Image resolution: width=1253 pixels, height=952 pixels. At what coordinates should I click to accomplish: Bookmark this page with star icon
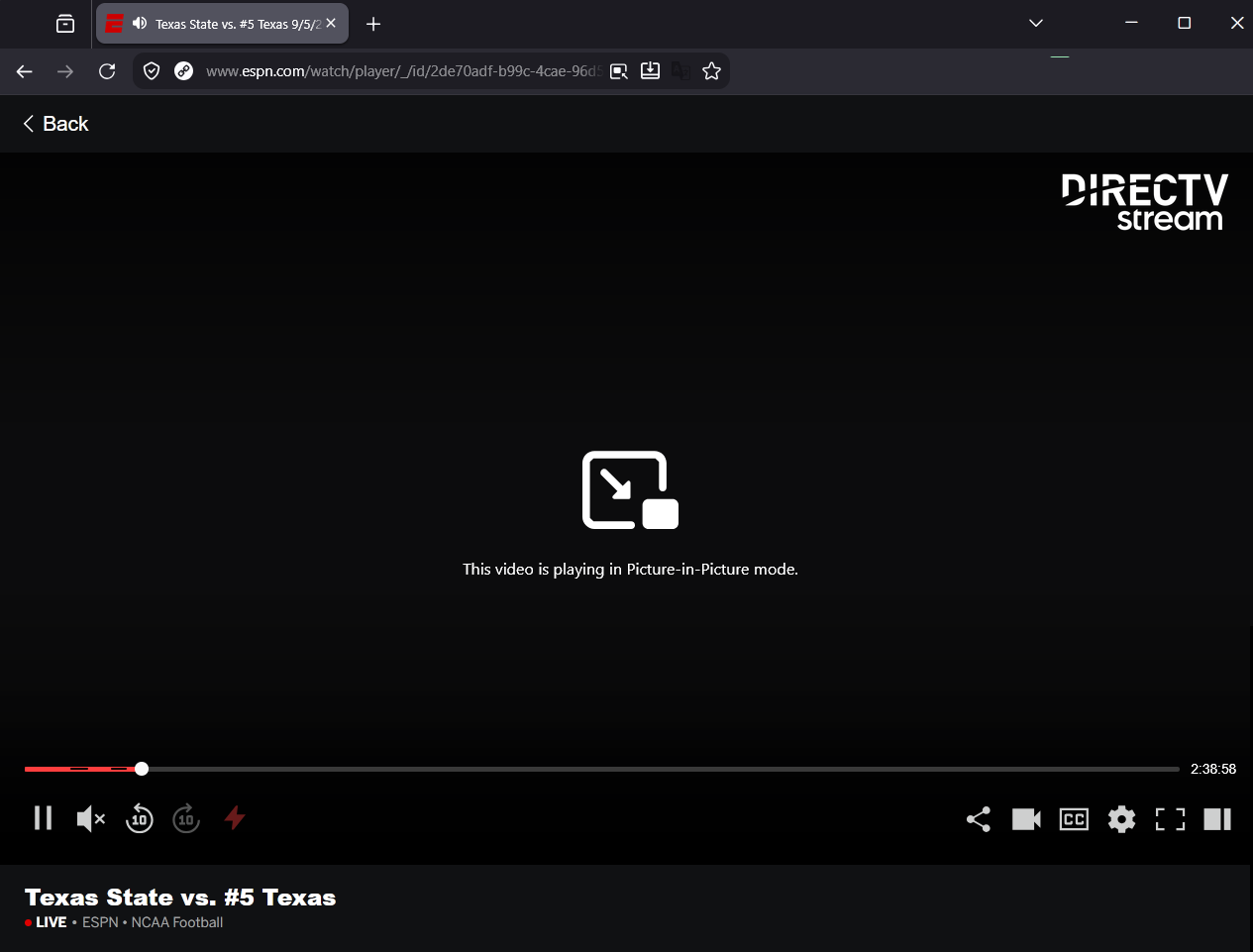coord(711,71)
